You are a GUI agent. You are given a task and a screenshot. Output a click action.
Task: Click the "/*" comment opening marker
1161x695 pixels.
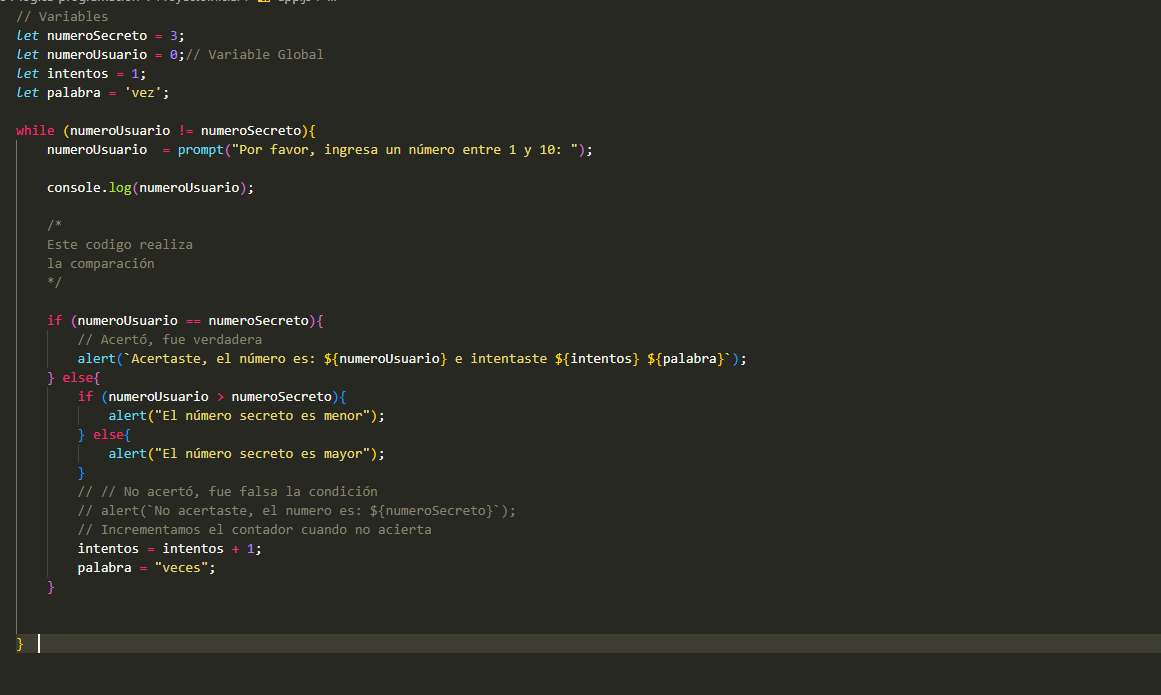click(54, 225)
